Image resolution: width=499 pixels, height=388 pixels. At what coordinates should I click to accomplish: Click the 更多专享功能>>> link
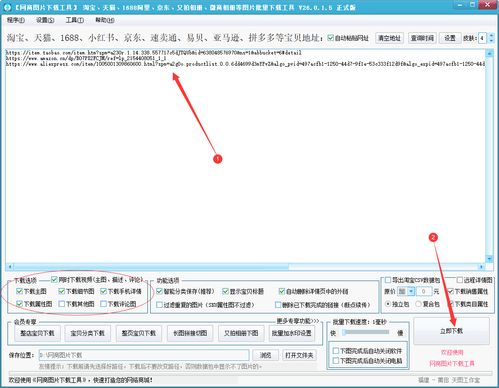click(298, 321)
